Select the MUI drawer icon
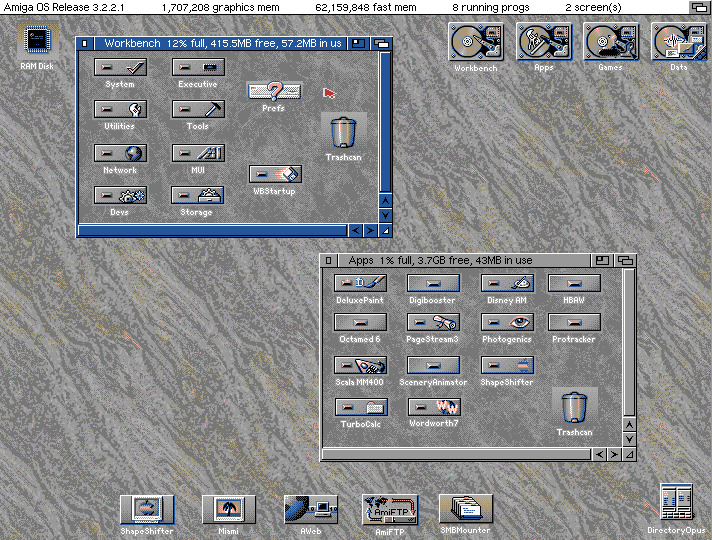Viewport: 712px width, 540px height. tap(198, 153)
